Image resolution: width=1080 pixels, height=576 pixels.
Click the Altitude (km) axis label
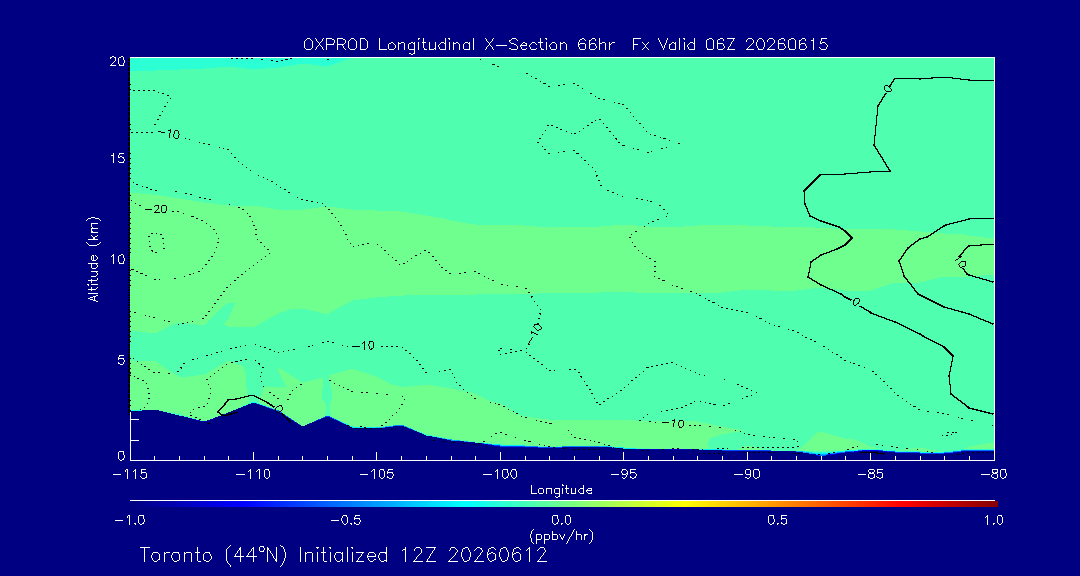94,259
